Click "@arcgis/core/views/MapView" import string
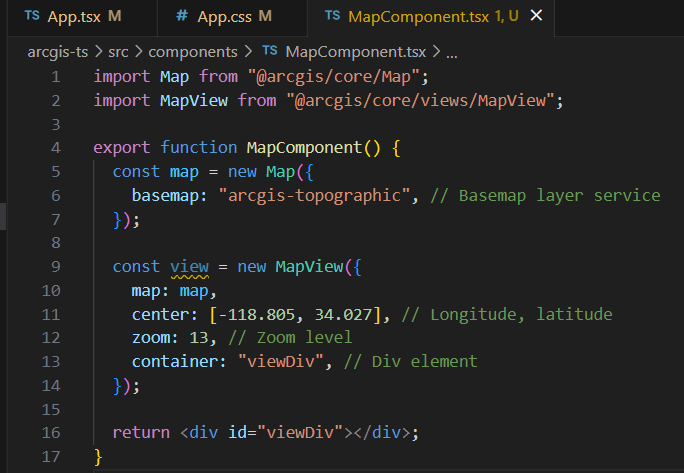 (420, 101)
